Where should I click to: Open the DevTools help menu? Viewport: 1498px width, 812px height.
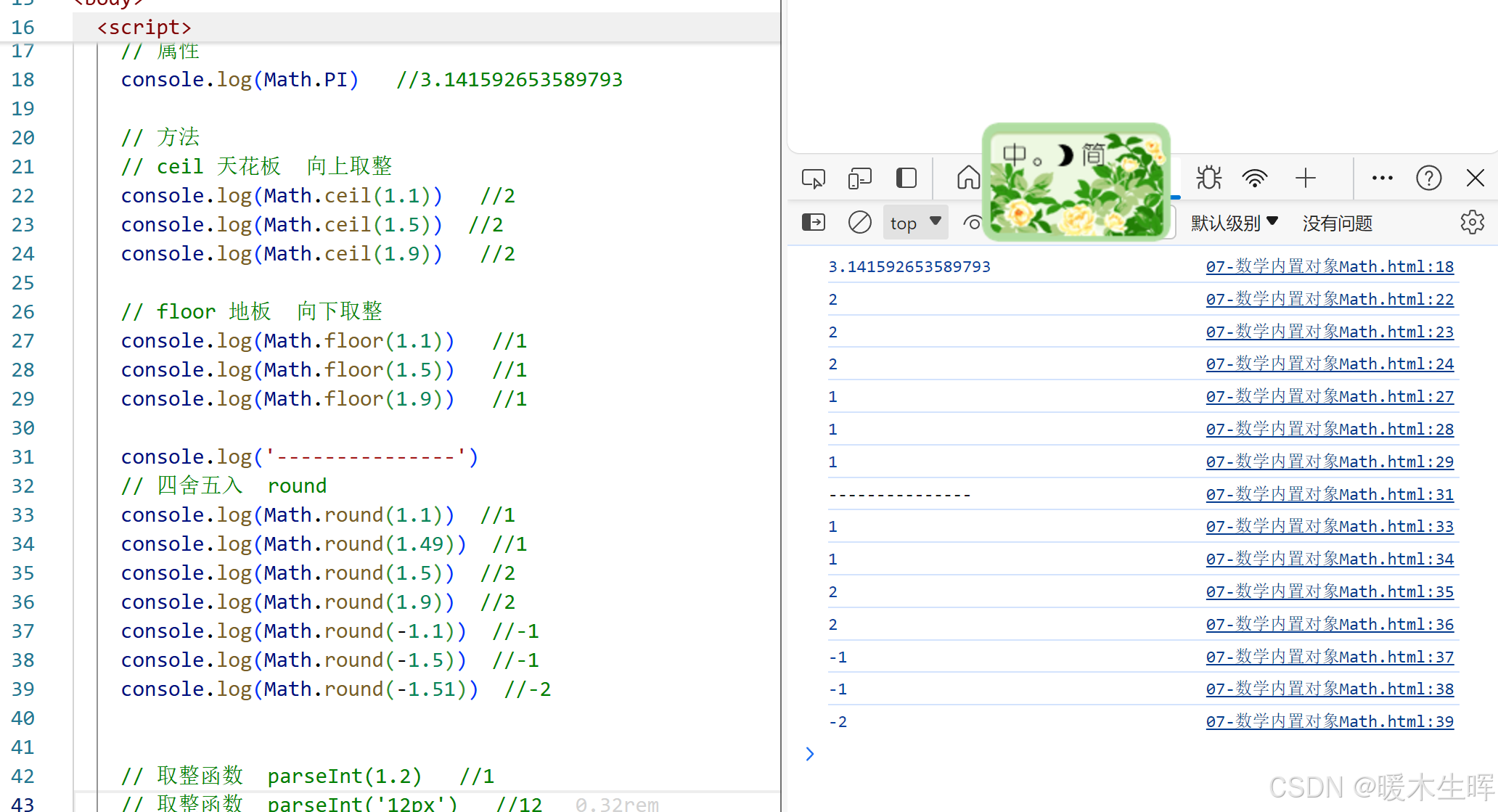1429,178
